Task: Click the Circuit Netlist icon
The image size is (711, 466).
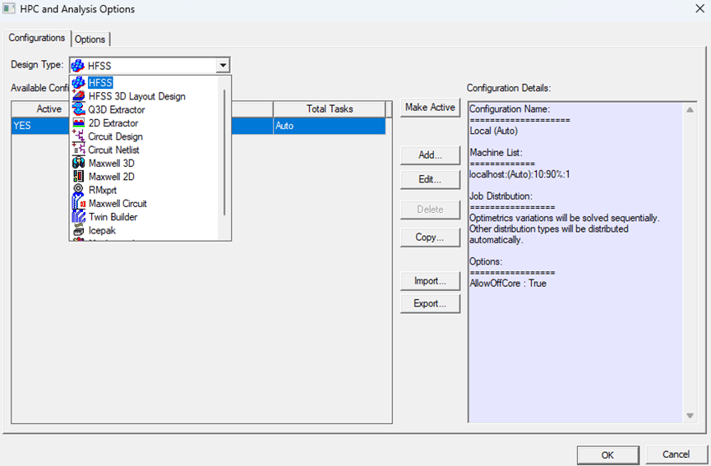Action: pyautogui.click(x=78, y=150)
